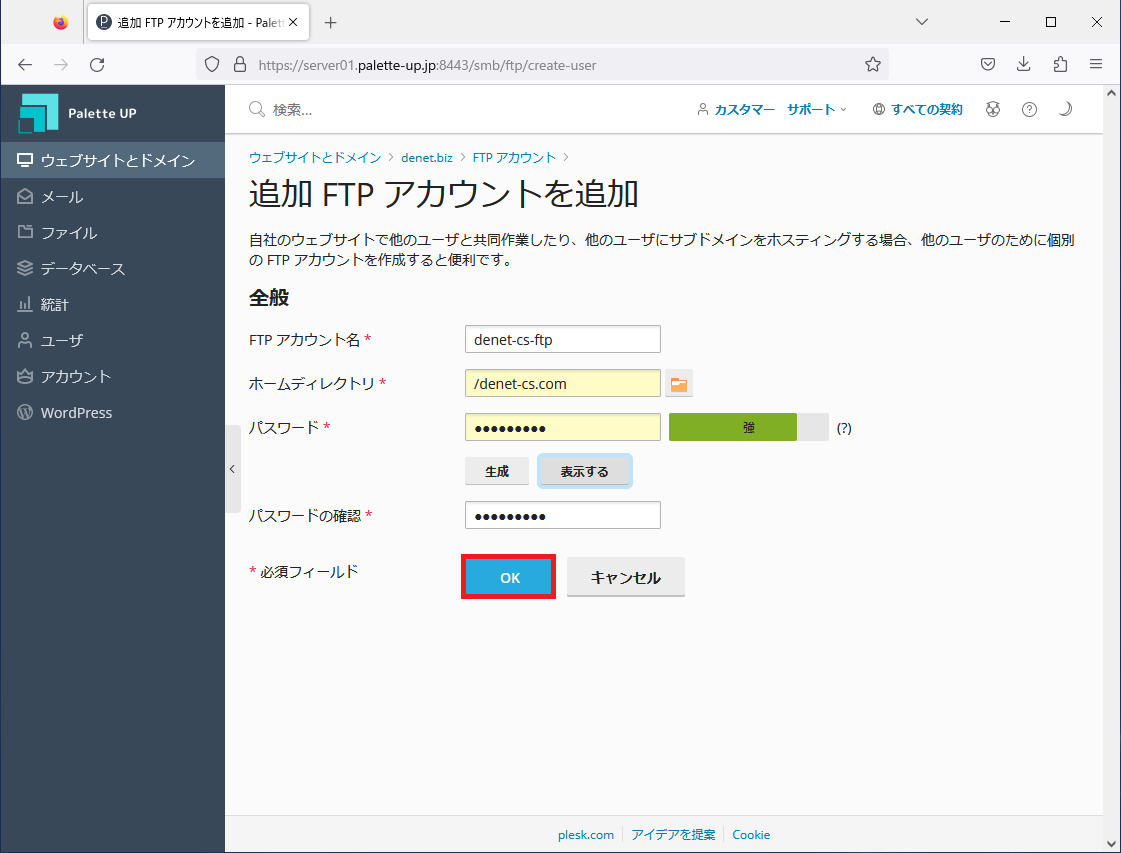Go to ウェブサイトとドメイン breadcrumb
Viewport: 1121px width, 853px height.
[x=315, y=157]
